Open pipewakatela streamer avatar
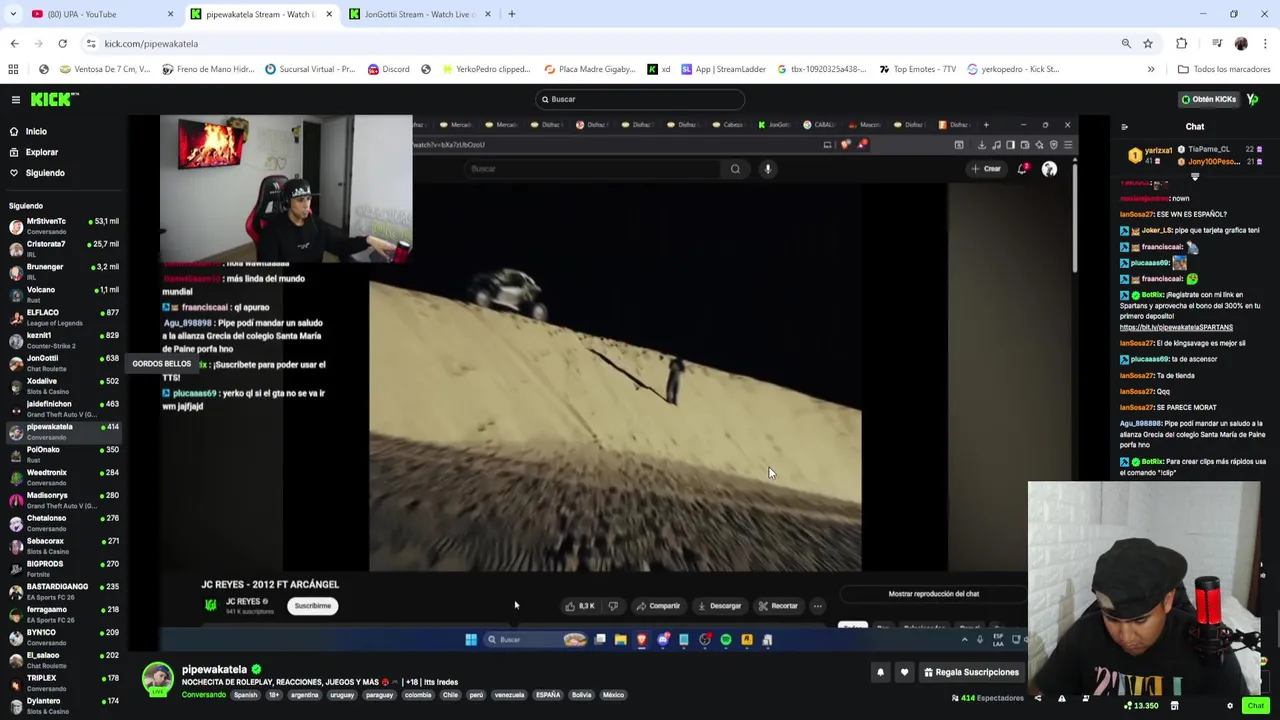Image resolution: width=1280 pixels, height=720 pixels. click(x=157, y=679)
